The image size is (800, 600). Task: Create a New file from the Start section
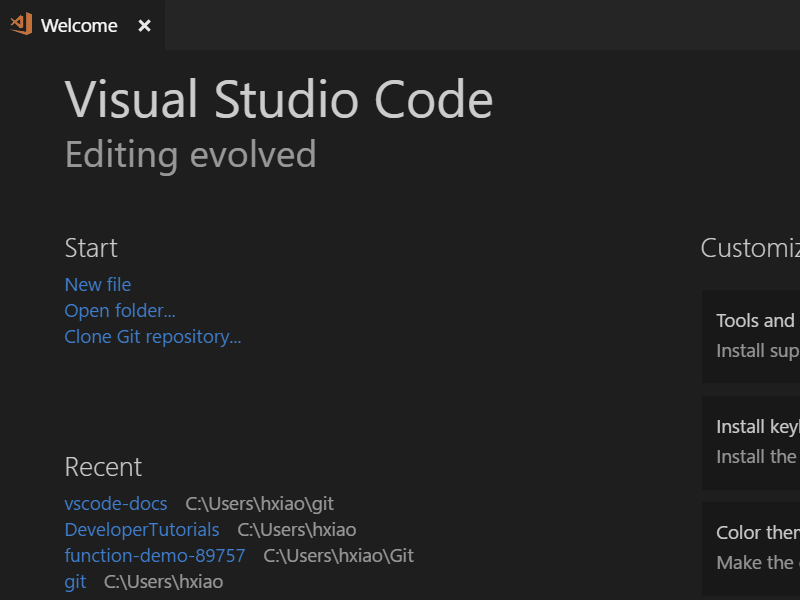[97, 284]
